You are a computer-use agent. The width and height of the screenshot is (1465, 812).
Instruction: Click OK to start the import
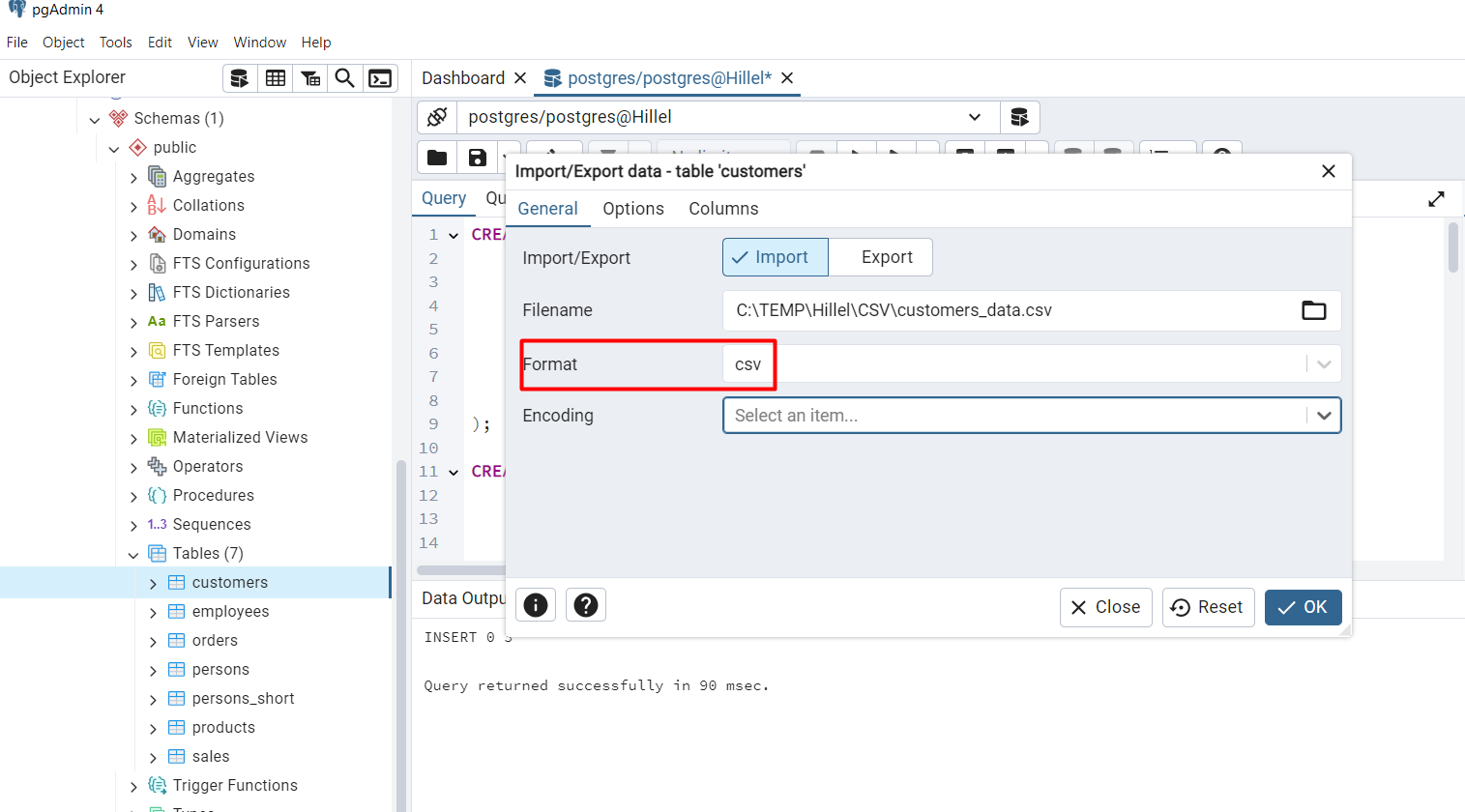(x=1303, y=607)
